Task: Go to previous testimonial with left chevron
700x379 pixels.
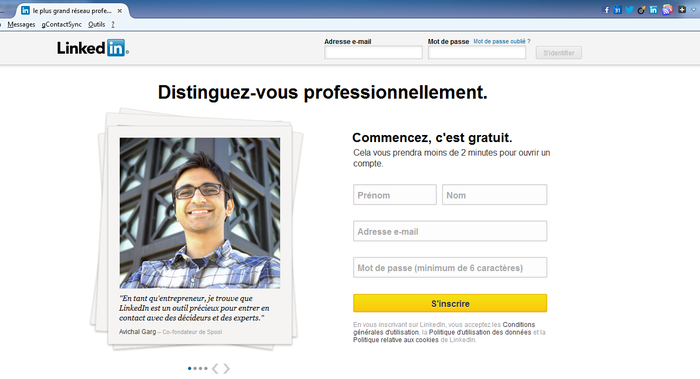Action: (215, 368)
